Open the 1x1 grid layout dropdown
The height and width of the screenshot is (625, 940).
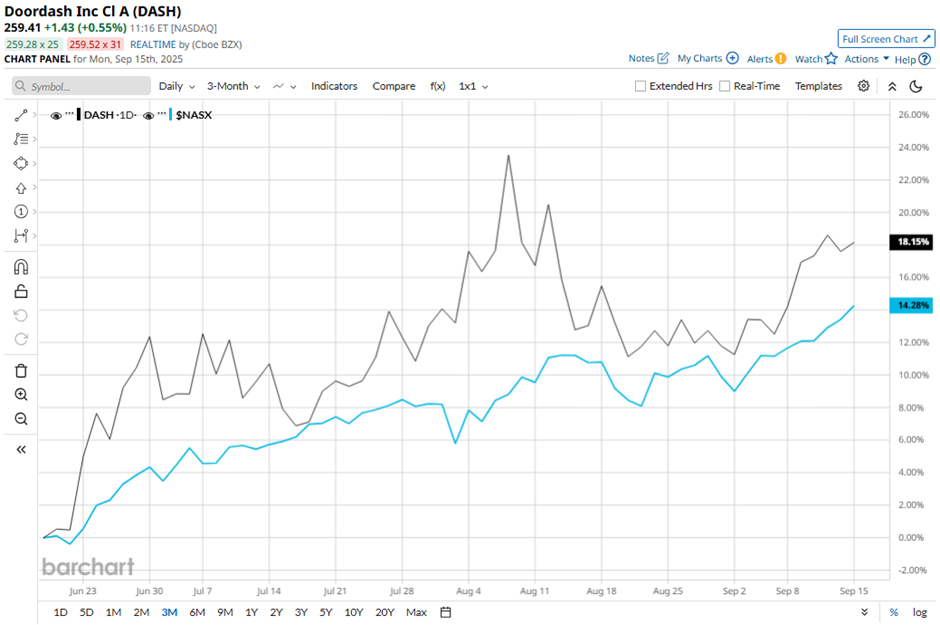(x=474, y=86)
